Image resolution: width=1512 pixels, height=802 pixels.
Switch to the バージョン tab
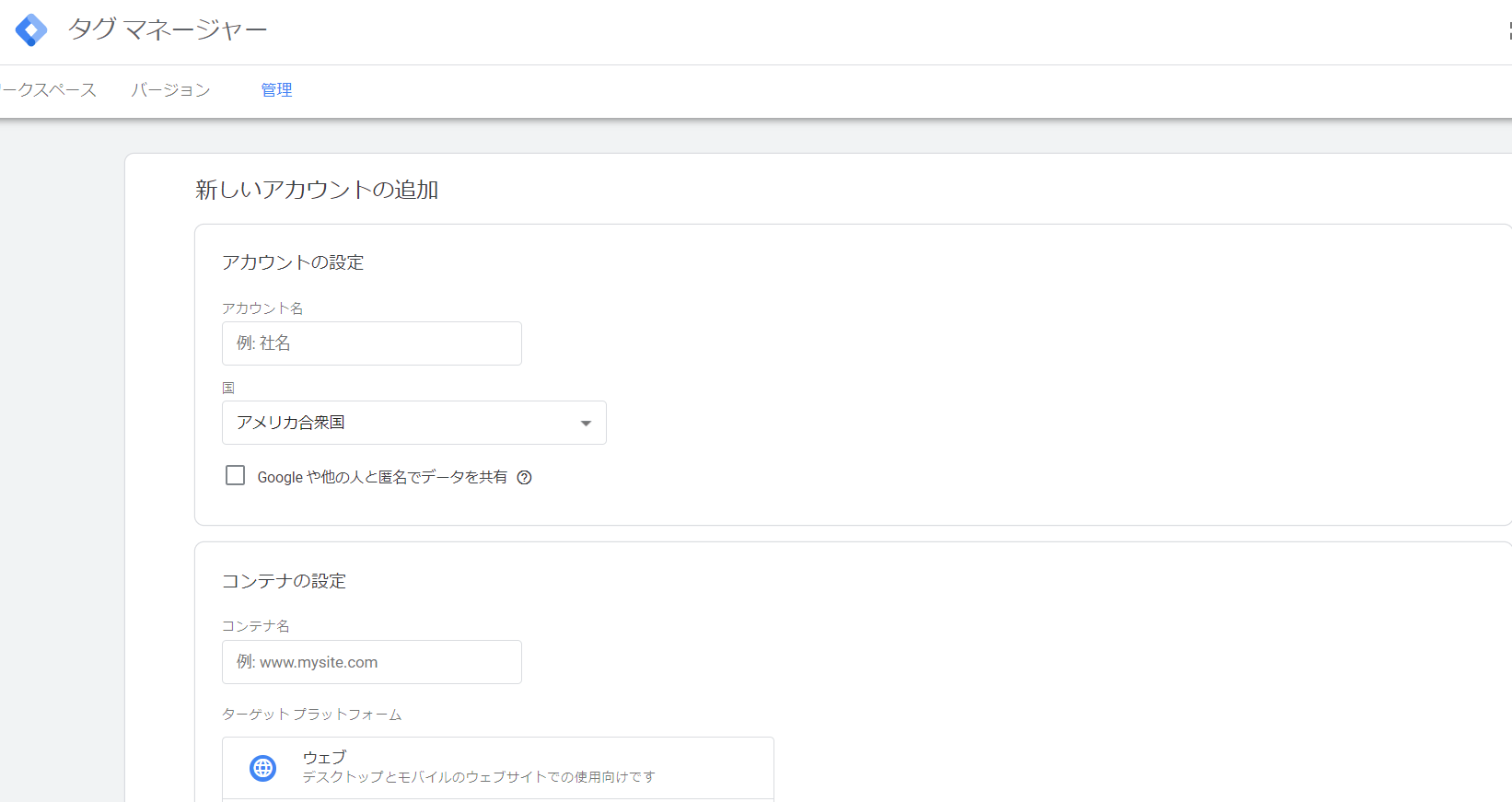170,90
